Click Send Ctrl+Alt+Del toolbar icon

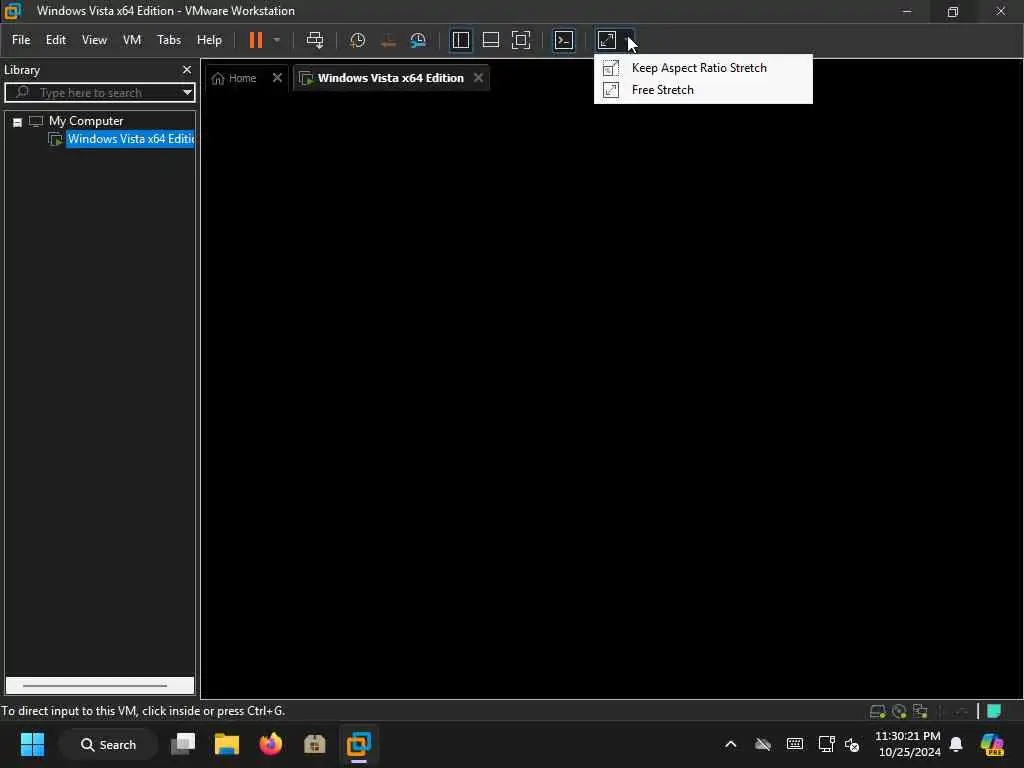coord(315,40)
